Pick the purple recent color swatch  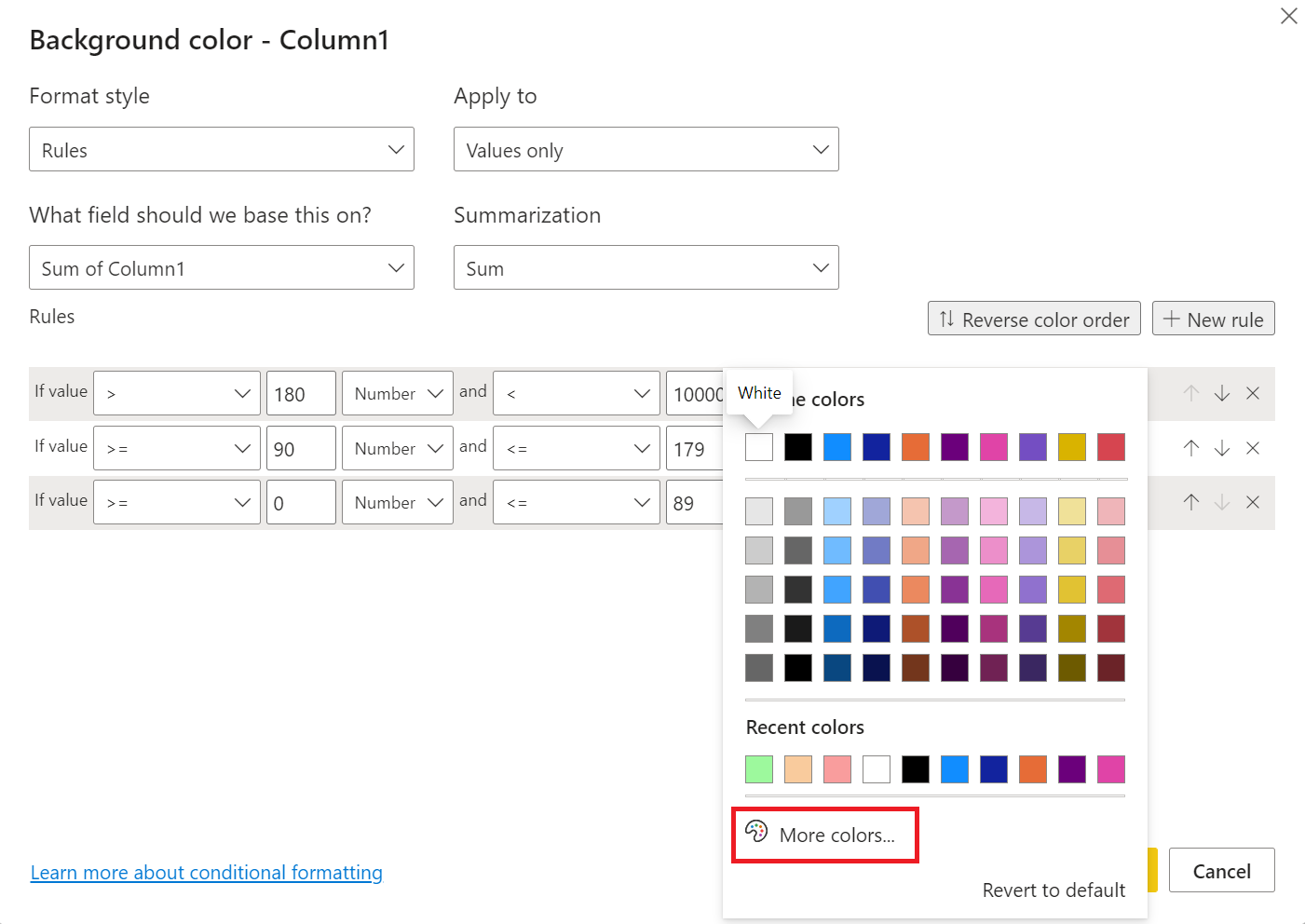(1072, 769)
